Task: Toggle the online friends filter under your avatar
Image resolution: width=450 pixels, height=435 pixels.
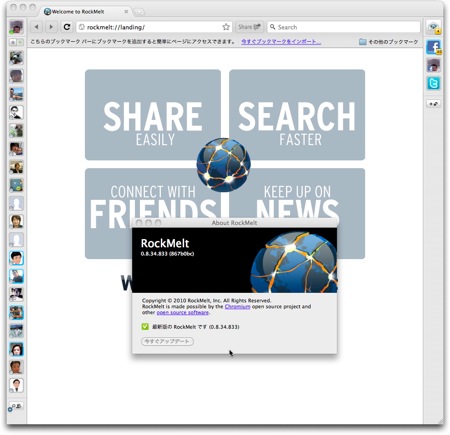Action: click(x=20, y=42)
